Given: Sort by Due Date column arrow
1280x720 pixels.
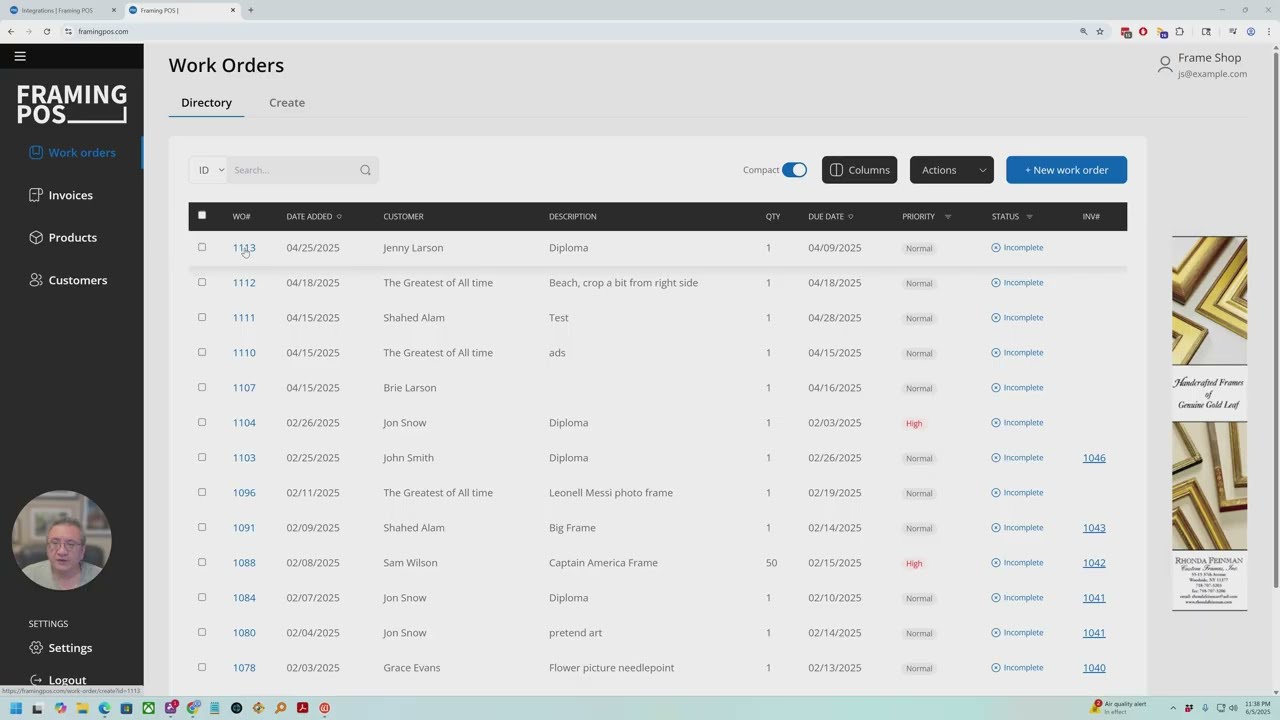Looking at the screenshot, I should (851, 217).
